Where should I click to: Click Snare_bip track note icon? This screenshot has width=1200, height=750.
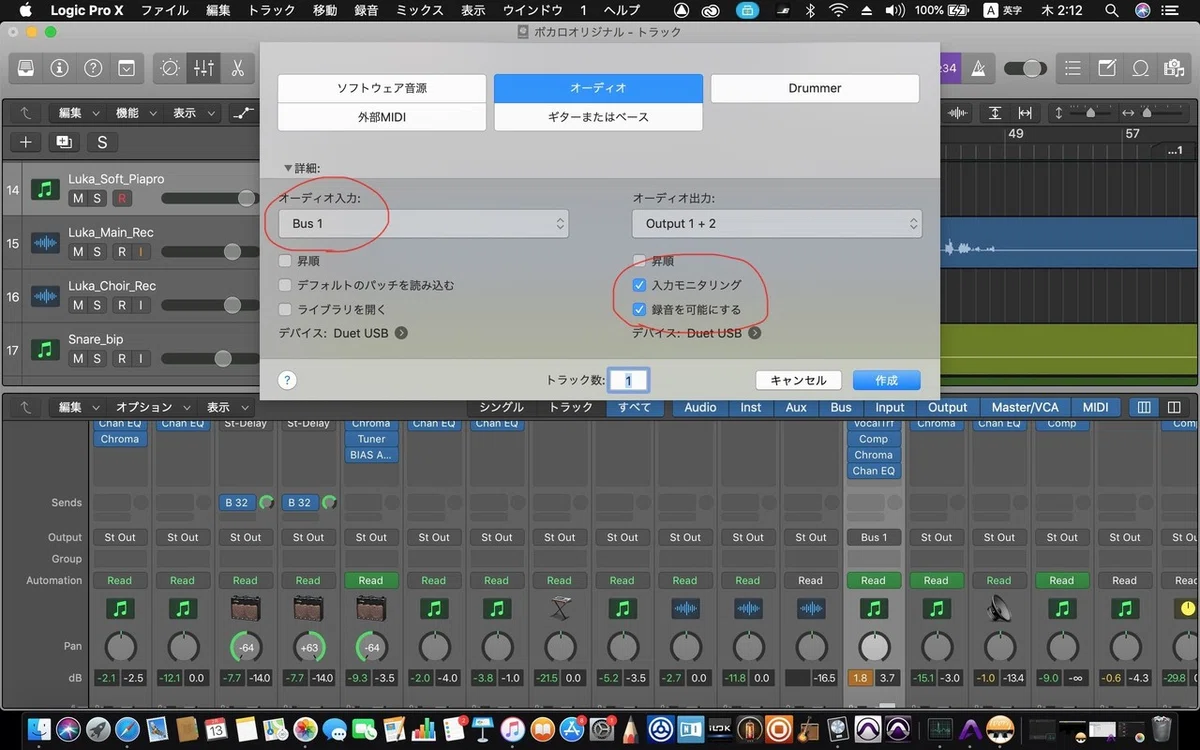click(x=45, y=349)
